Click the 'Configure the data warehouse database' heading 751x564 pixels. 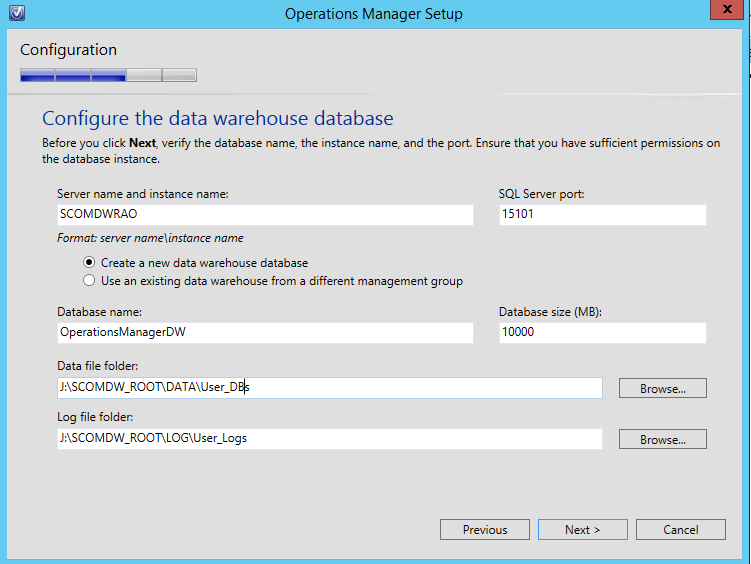218,119
